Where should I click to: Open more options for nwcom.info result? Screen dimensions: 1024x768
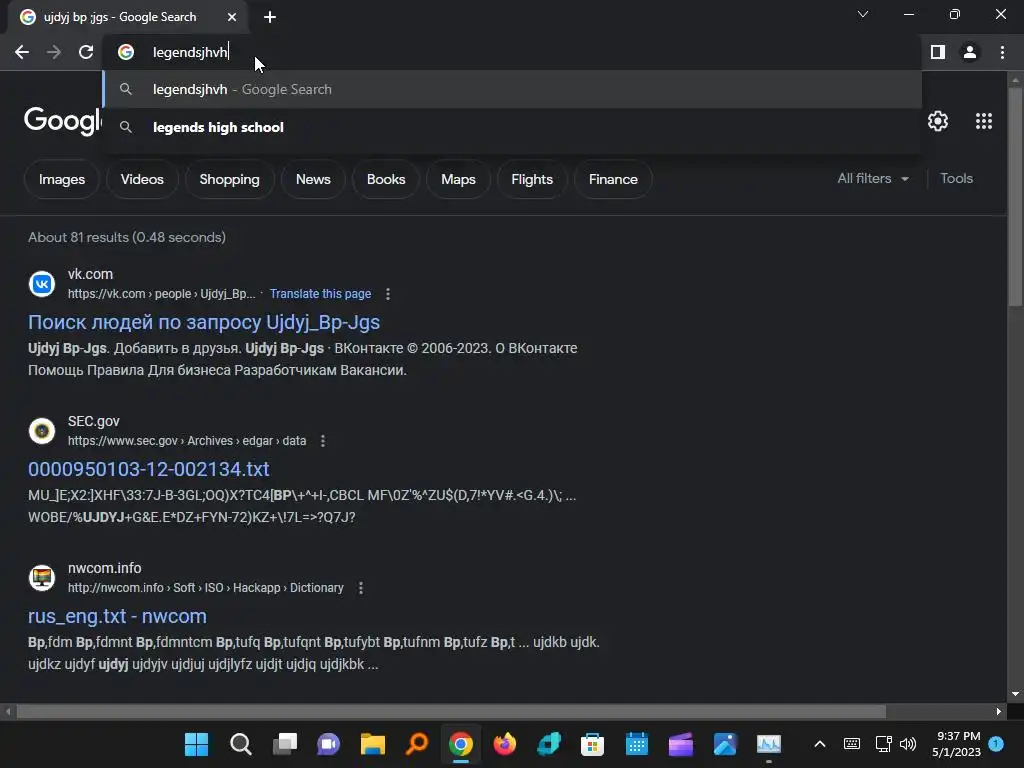tap(360, 588)
